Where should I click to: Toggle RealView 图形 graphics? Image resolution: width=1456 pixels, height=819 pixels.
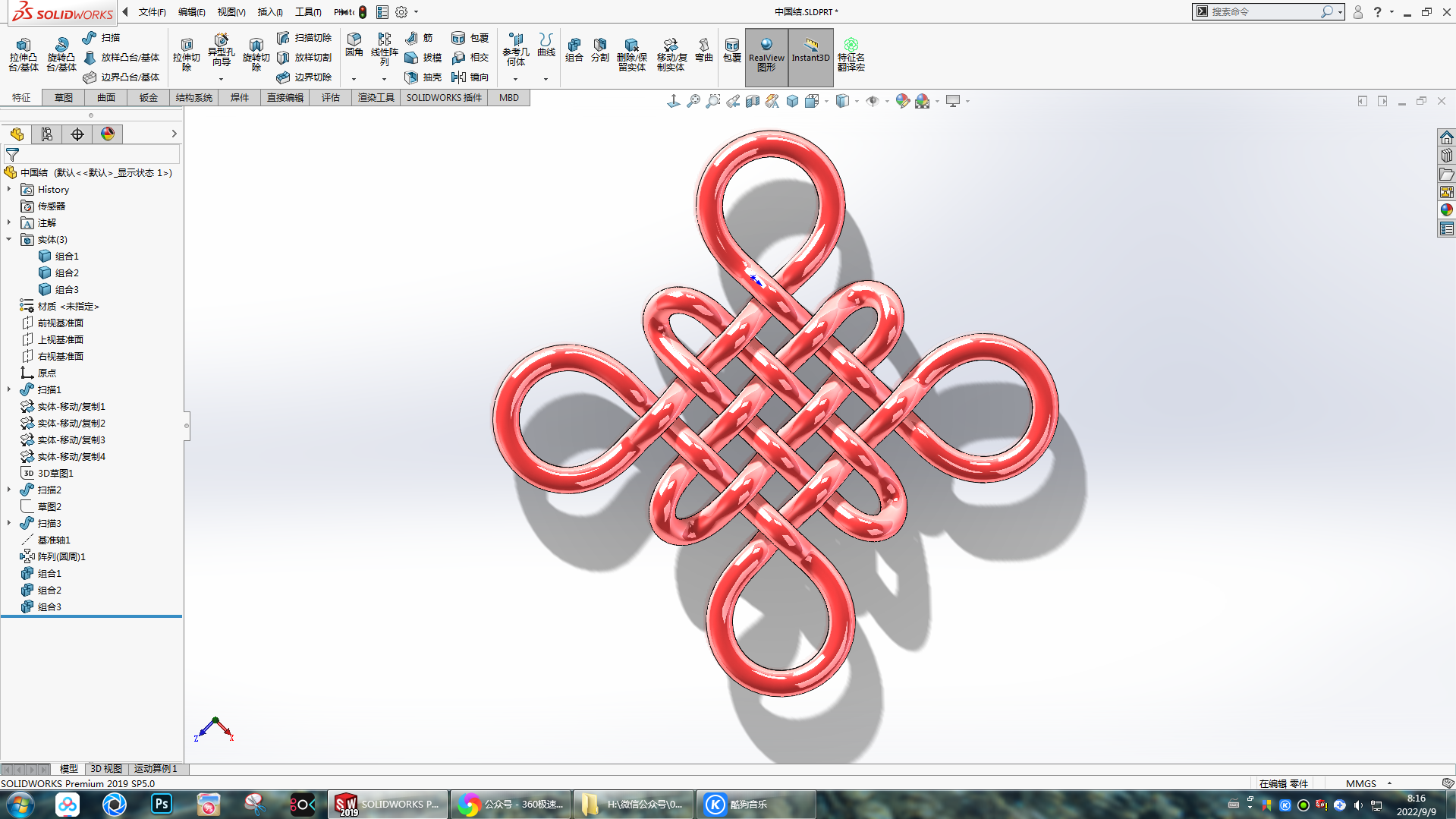pyautogui.click(x=766, y=57)
